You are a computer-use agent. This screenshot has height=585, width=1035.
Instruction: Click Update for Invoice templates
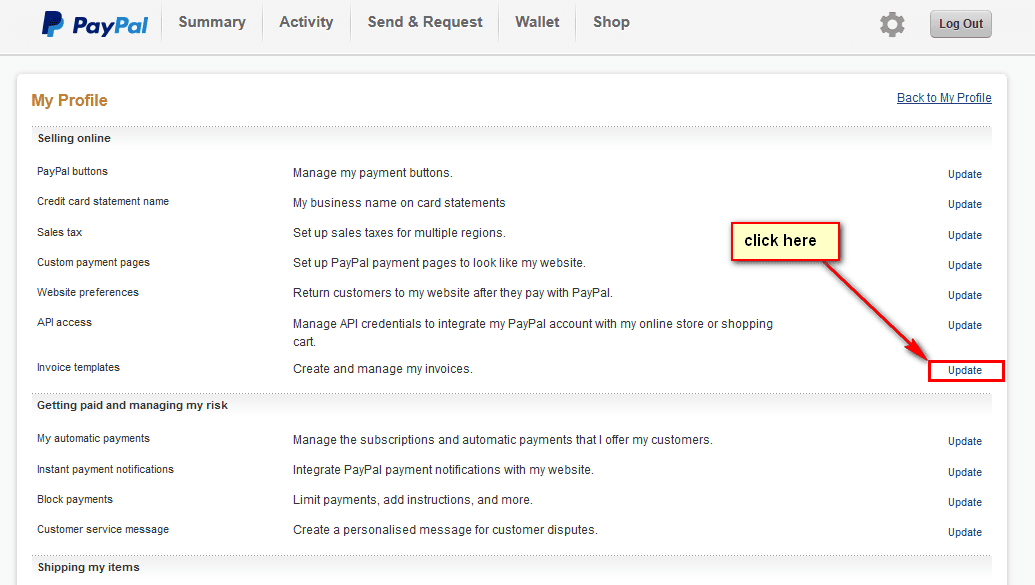965,370
